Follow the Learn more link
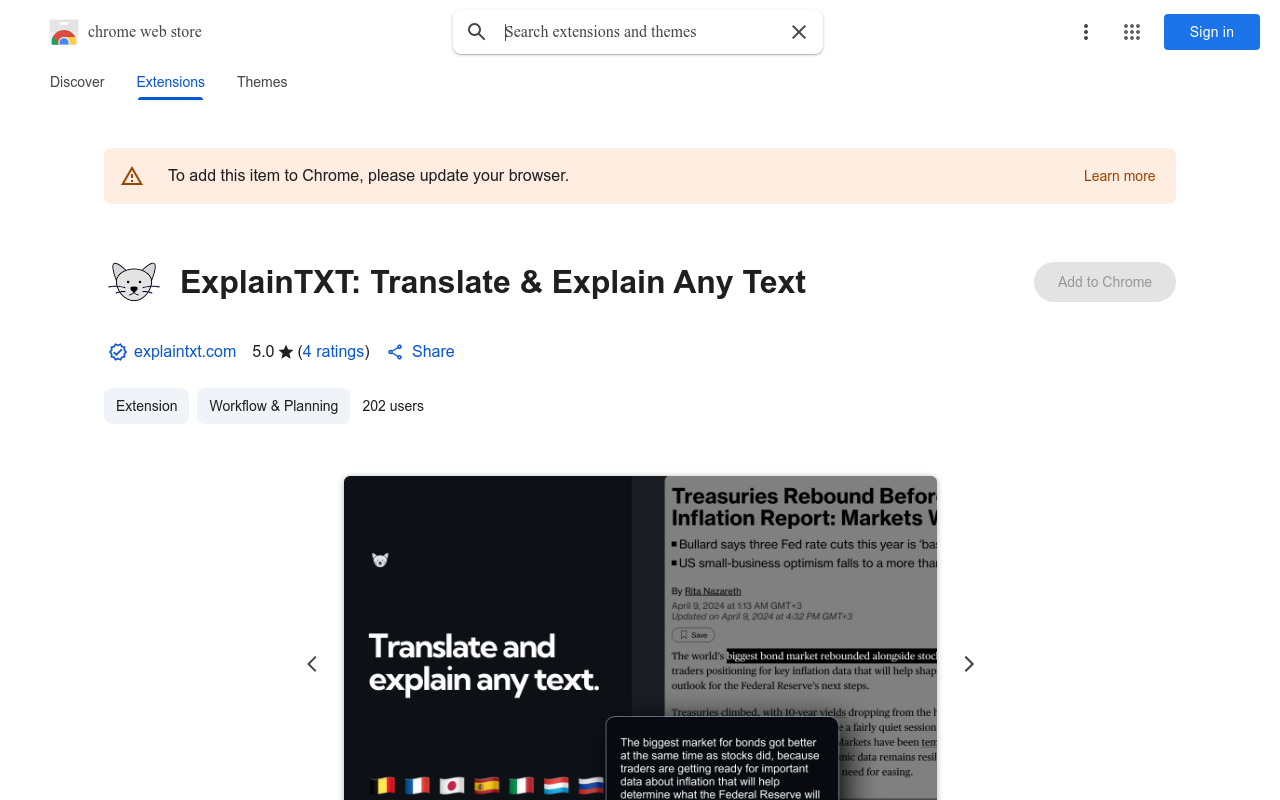1280x800 pixels. pos(1119,176)
